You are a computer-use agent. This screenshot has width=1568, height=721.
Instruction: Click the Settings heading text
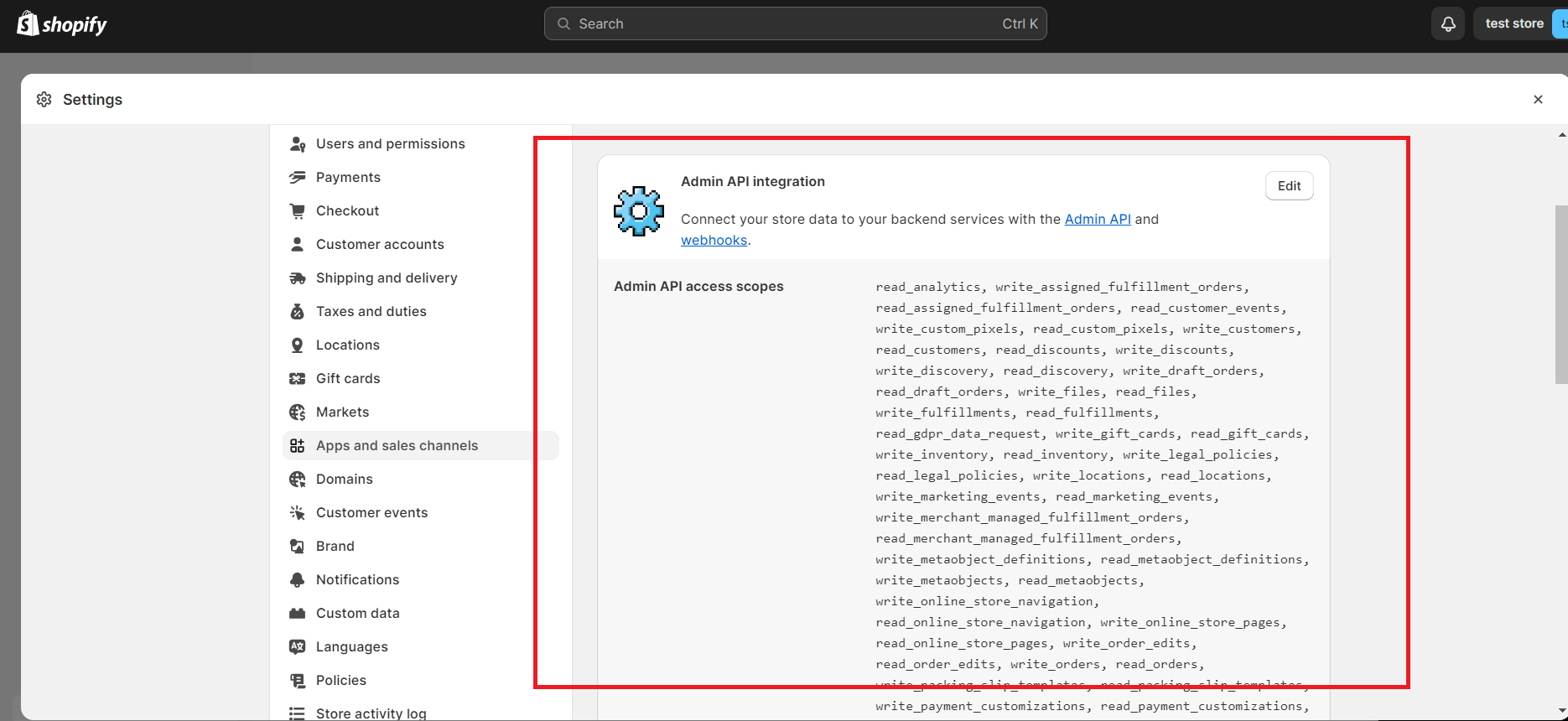pos(92,100)
